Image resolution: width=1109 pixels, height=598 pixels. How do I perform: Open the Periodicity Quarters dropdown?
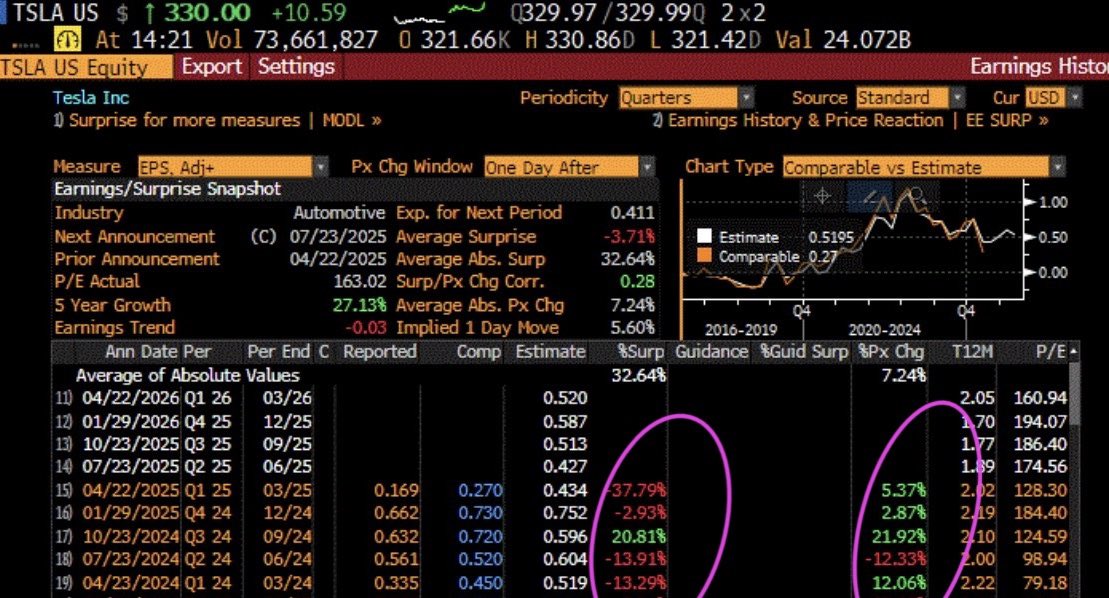pos(685,98)
